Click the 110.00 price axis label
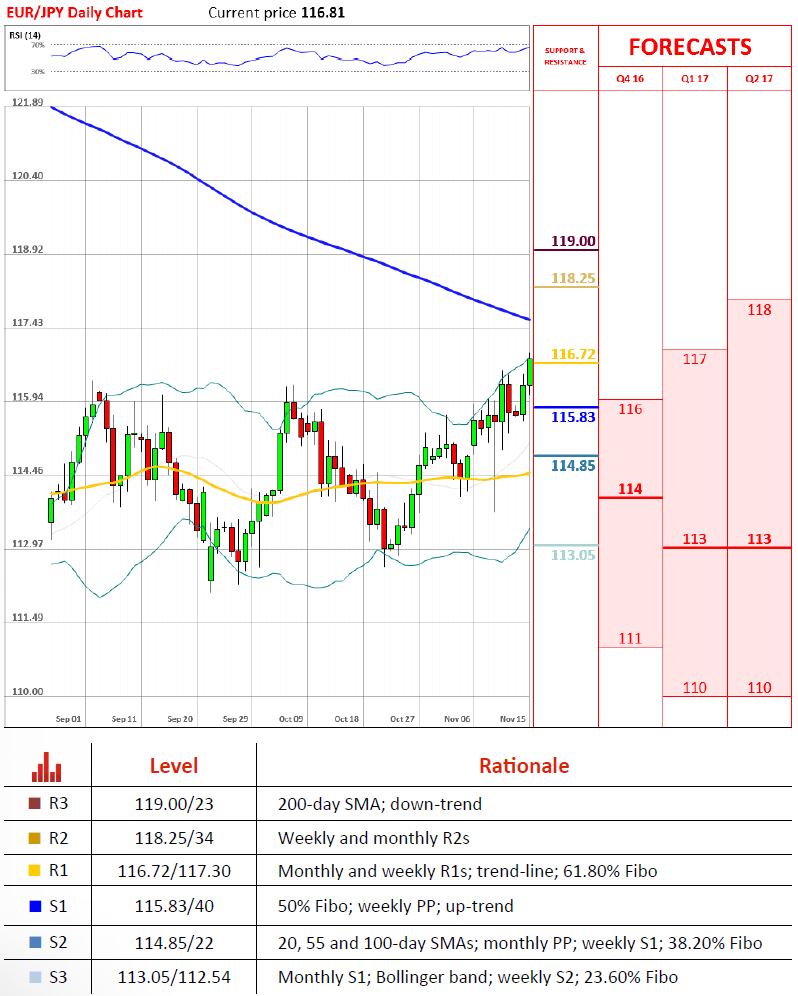Viewport: 798px width, 996px height. tap(28, 692)
